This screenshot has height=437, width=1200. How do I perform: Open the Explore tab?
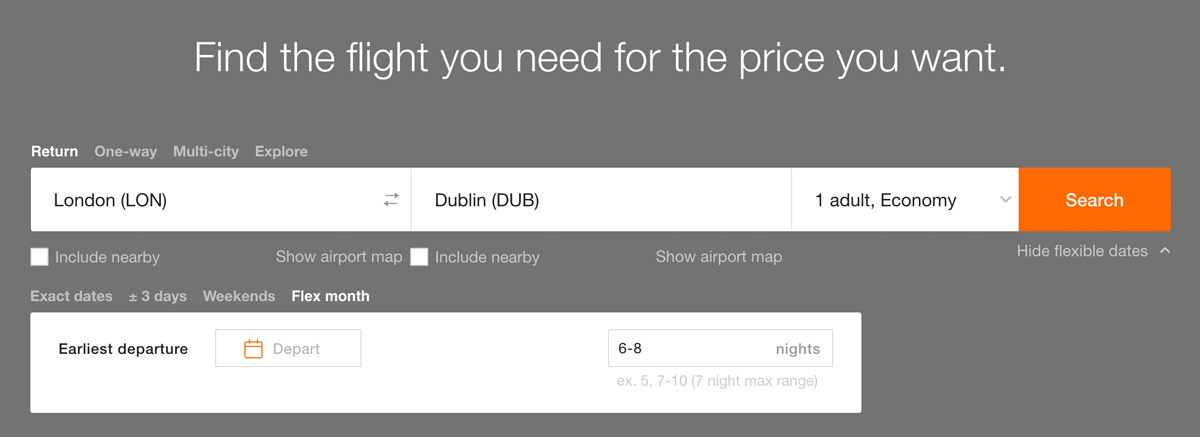(281, 152)
